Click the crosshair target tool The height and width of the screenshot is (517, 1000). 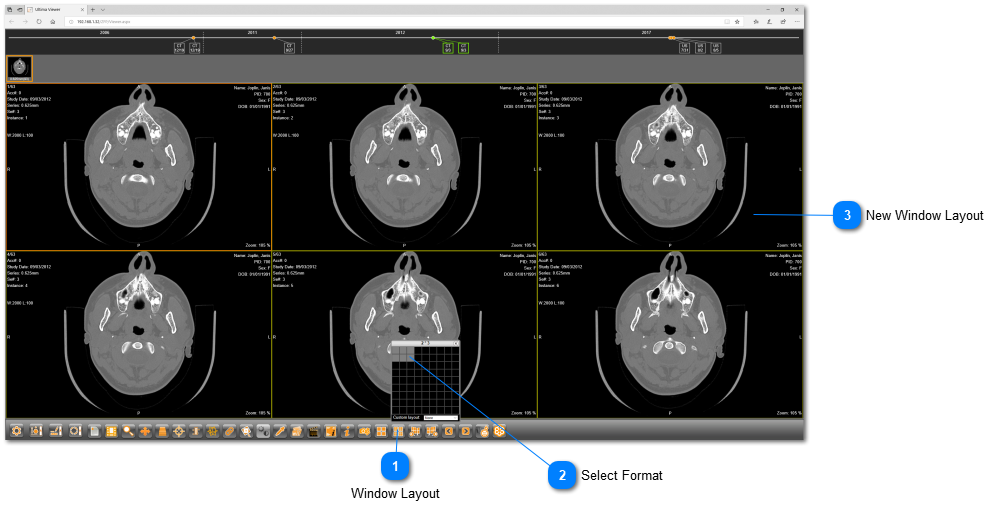coord(179,431)
